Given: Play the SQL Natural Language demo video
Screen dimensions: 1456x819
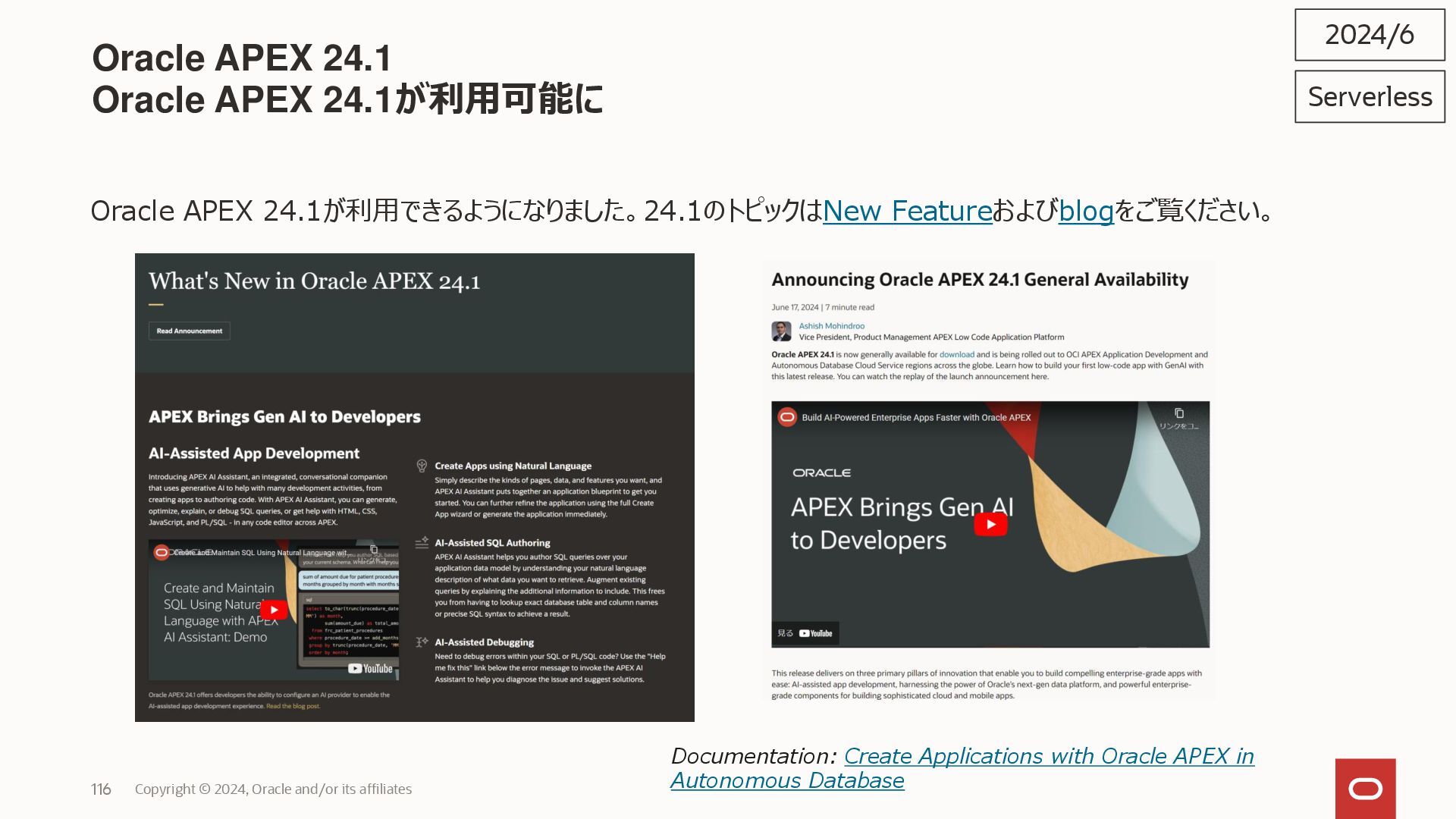Looking at the screenshot, I should tap(274, 610).
